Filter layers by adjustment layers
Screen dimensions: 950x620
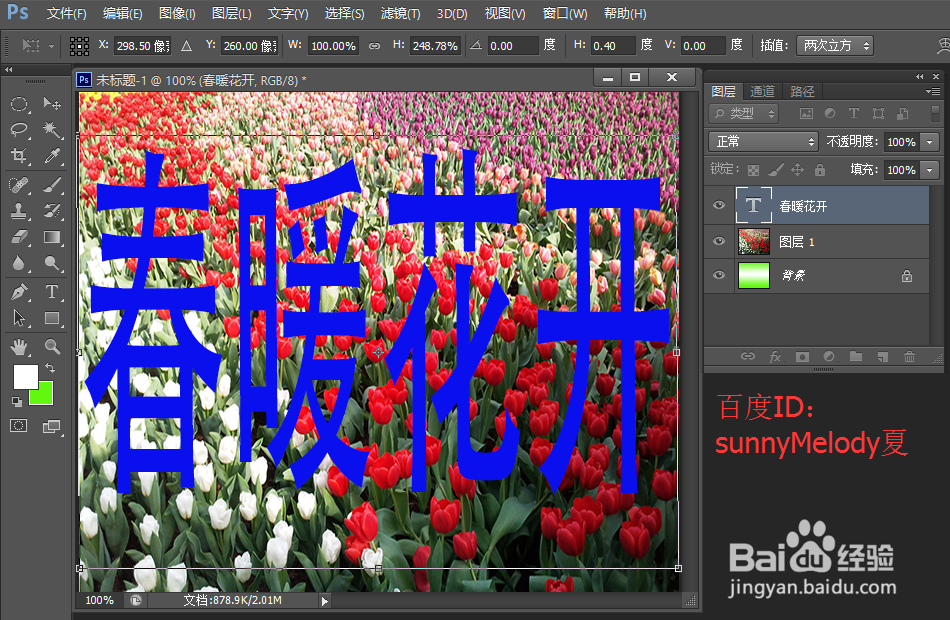pyautogui.click(x=830, y=113)
